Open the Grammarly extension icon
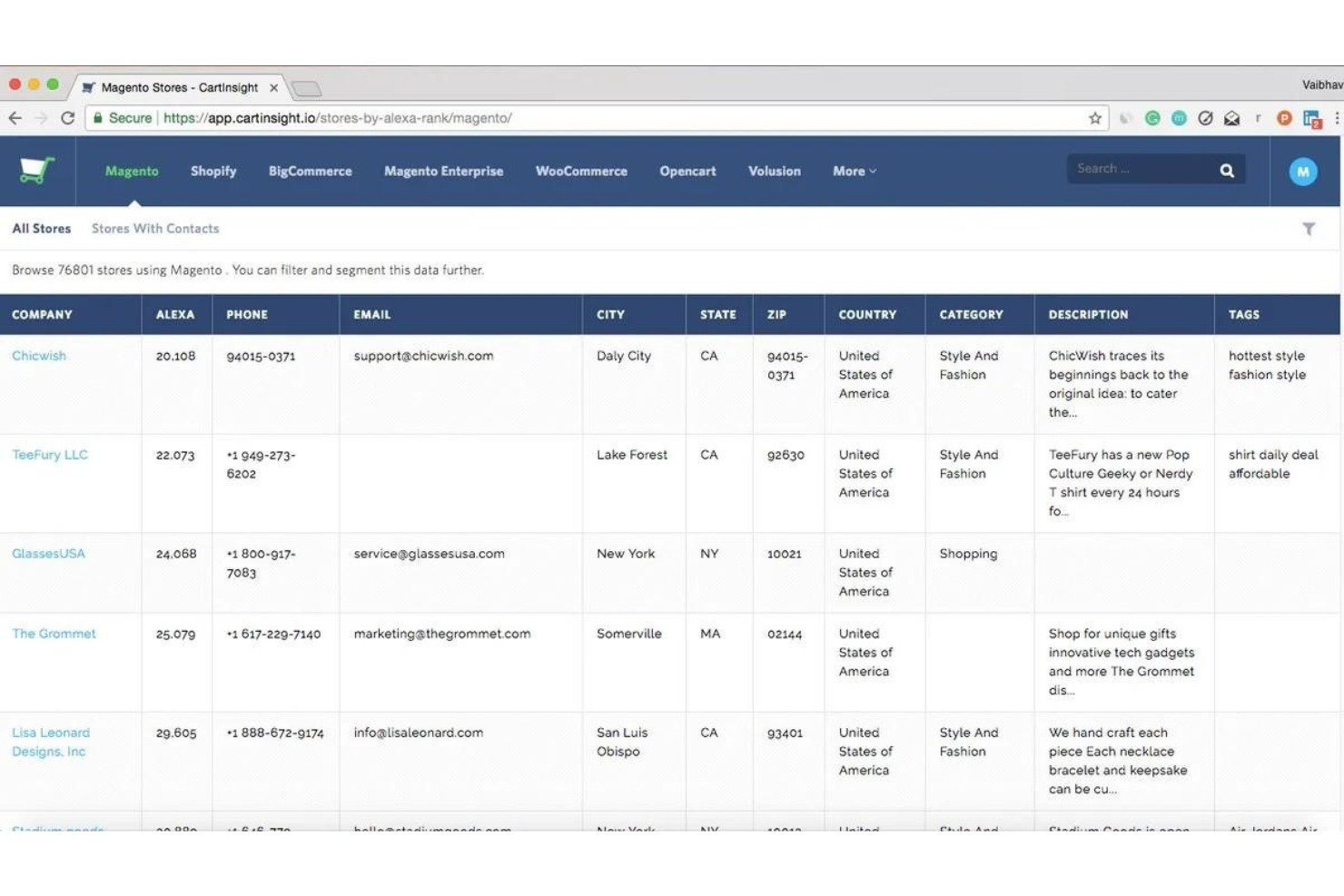Screen dimensions: 1344x896 [x=1152, y=117]
